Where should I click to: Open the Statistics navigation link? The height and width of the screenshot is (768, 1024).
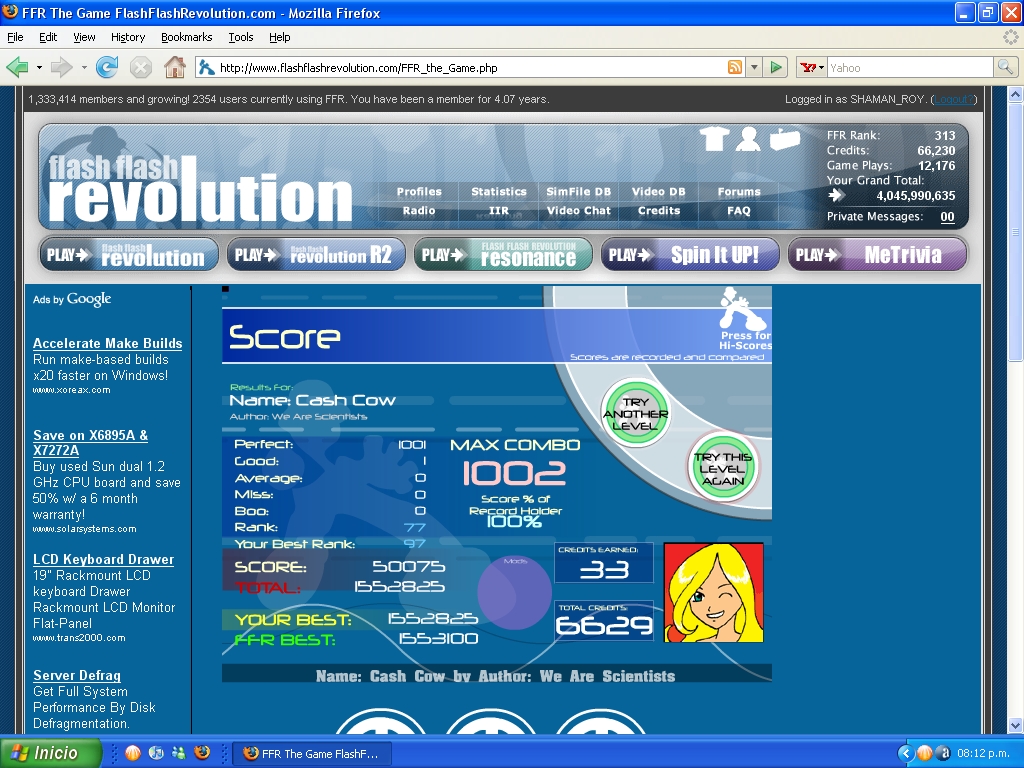[x=499, y=191]
